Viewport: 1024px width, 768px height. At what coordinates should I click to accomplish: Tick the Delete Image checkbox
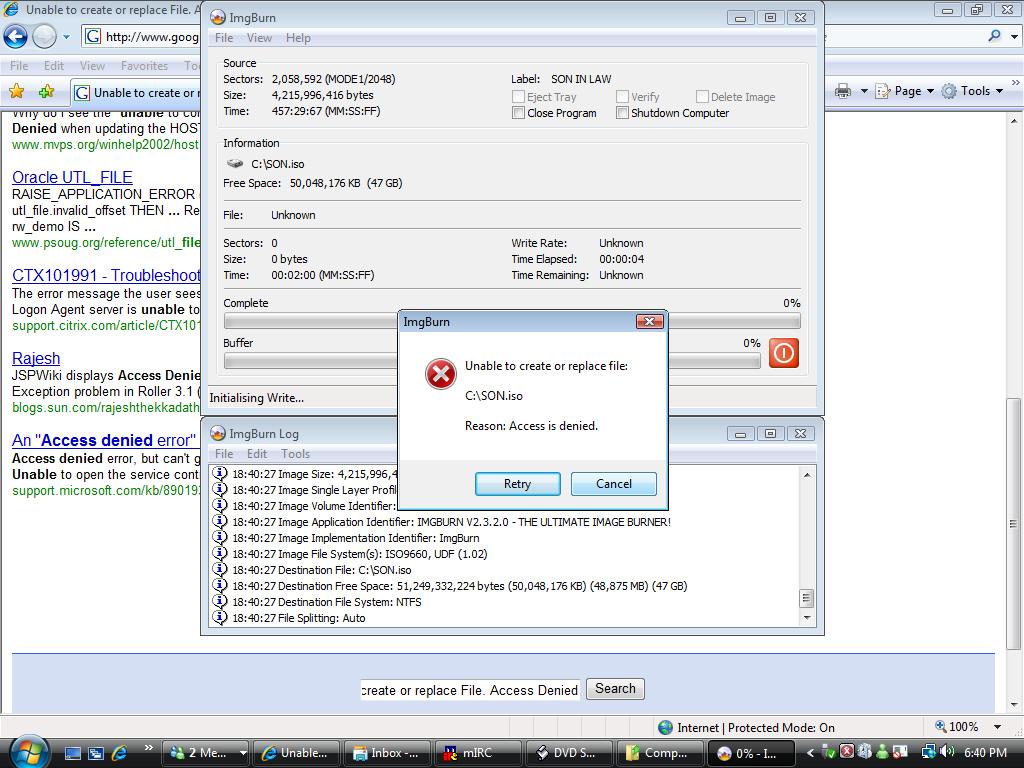tap(702, 97)
